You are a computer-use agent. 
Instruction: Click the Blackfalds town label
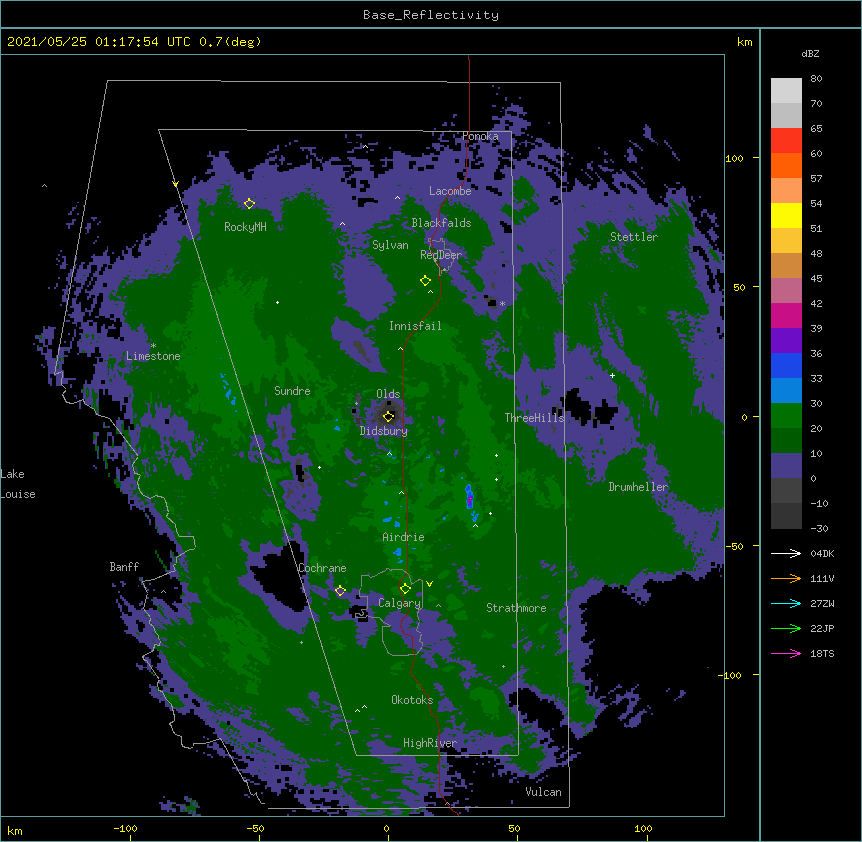(441, 223)
